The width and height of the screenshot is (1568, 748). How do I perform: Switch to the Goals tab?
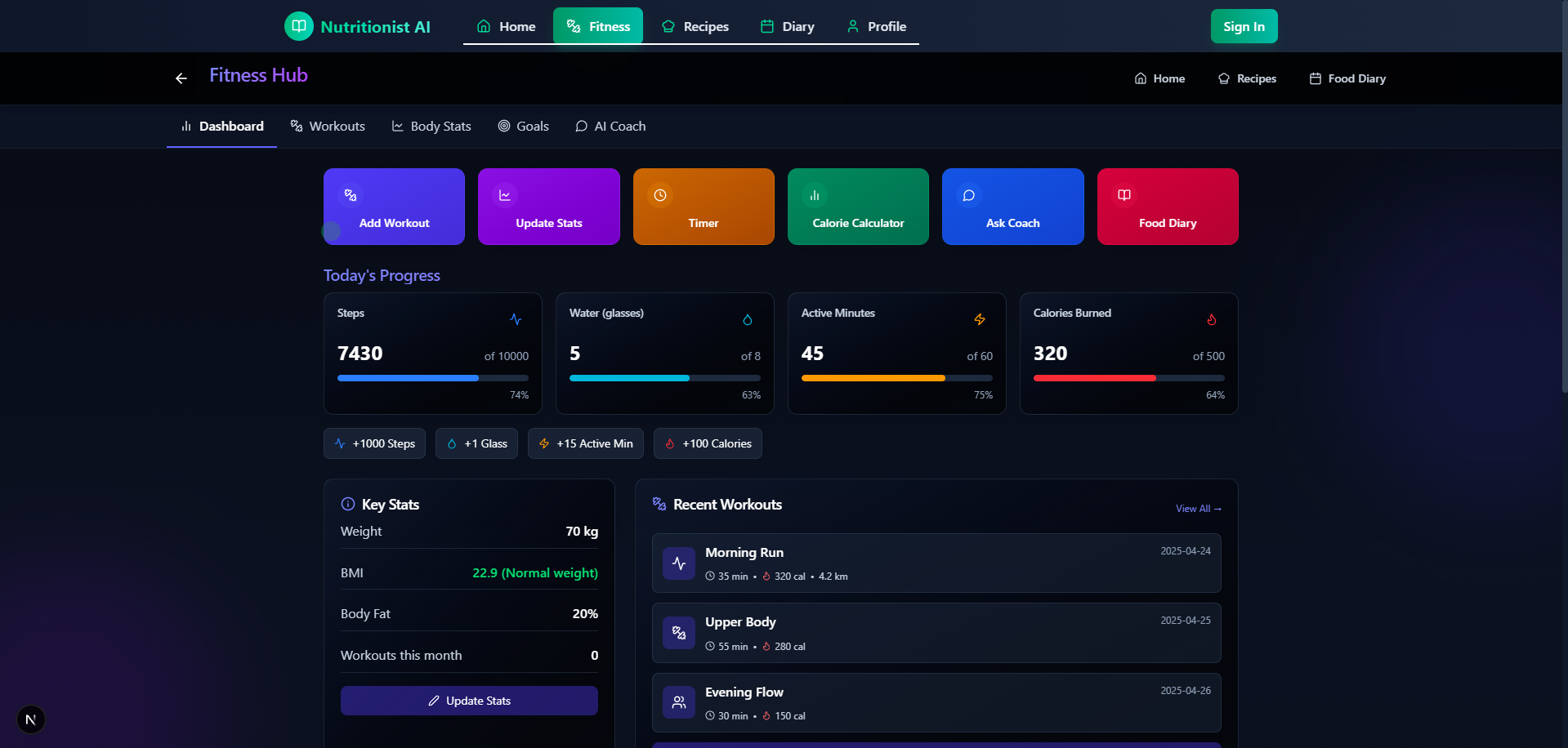pyautogui.click(x=524, y=127)
